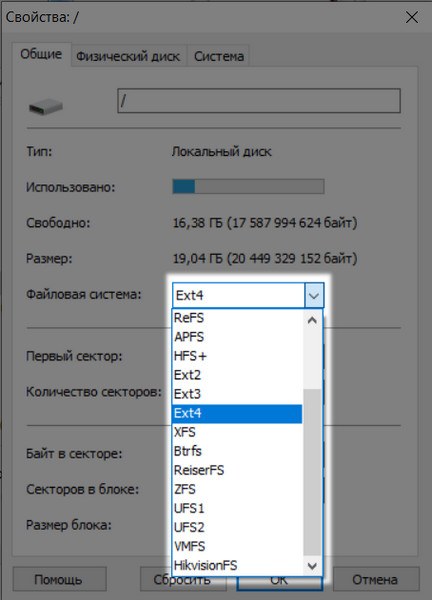Viewport: 432px width, 600px height.
Task: Choose APFS file system option
Action: 237,337
